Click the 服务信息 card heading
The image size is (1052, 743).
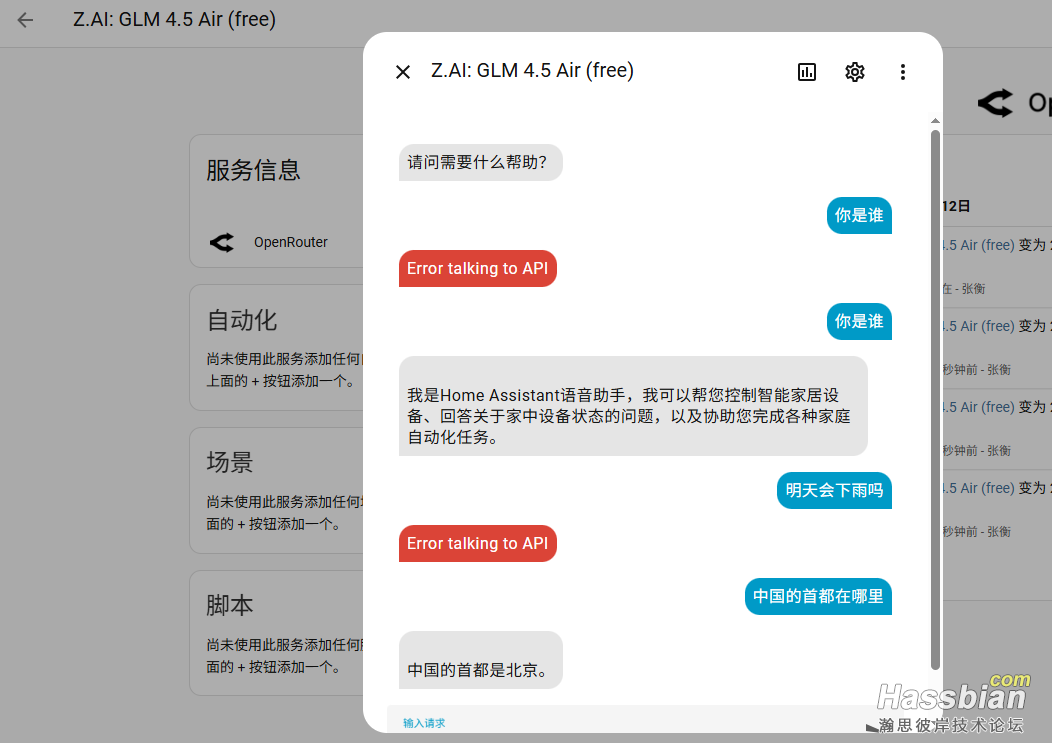click(x=253, y=170)
